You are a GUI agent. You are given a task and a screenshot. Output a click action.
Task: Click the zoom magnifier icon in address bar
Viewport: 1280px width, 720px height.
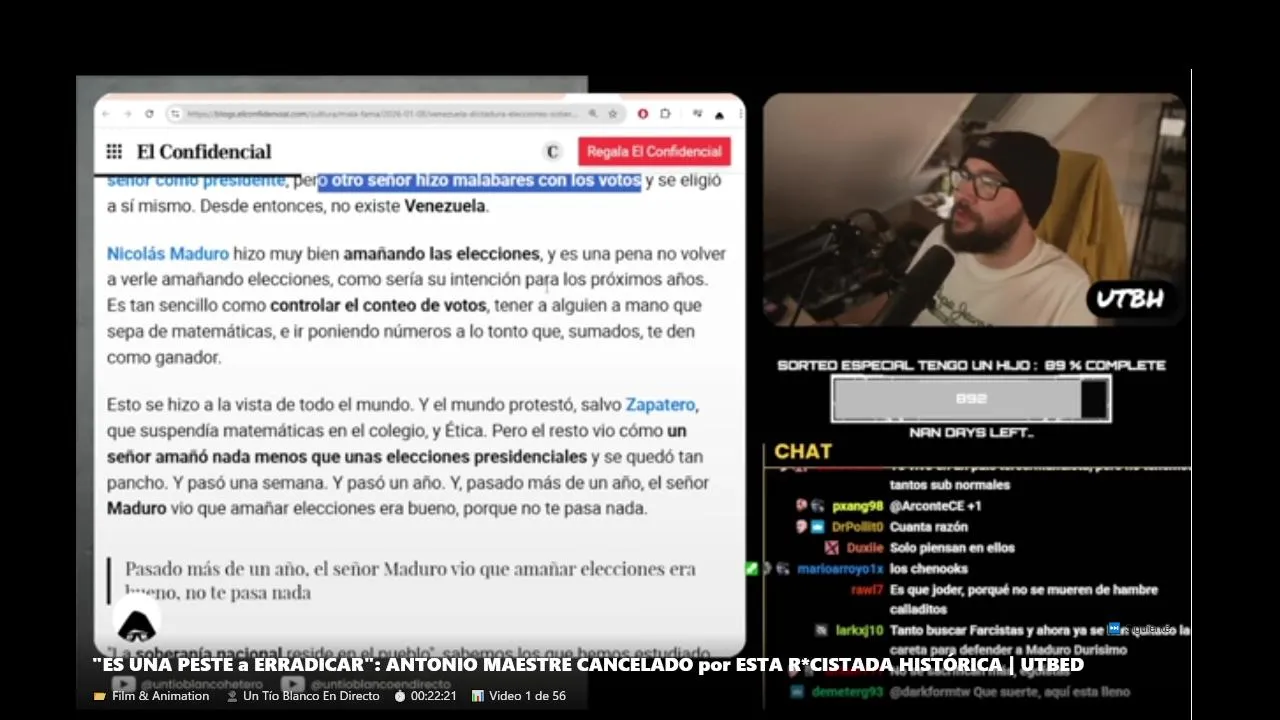point(593,114)
